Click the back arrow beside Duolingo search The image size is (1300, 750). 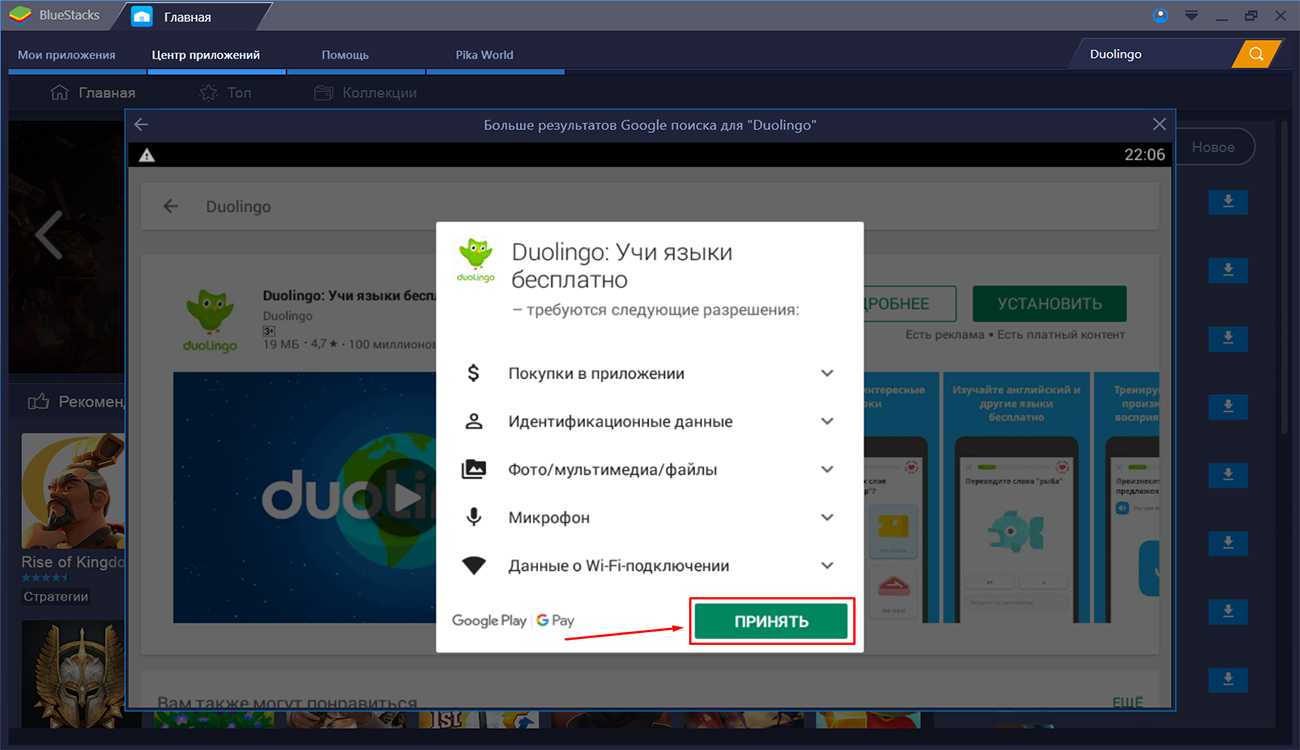coord(171,206)
